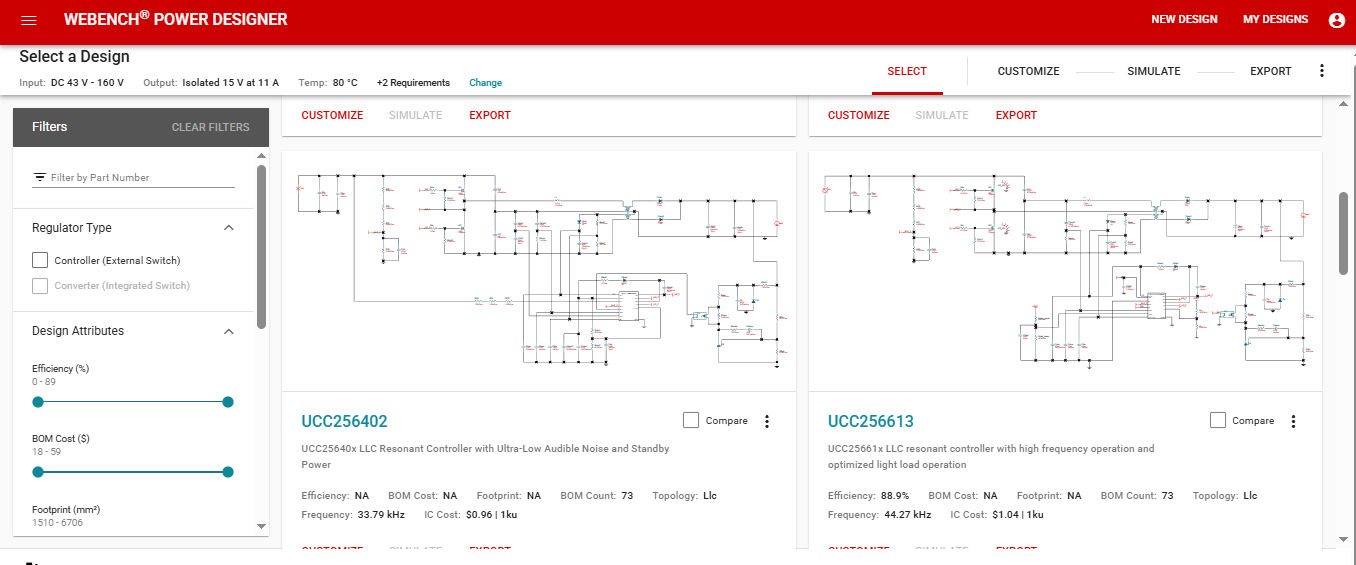Click BOM Cost slider minimum handle
1356x565 pixels.
(38, 472)
